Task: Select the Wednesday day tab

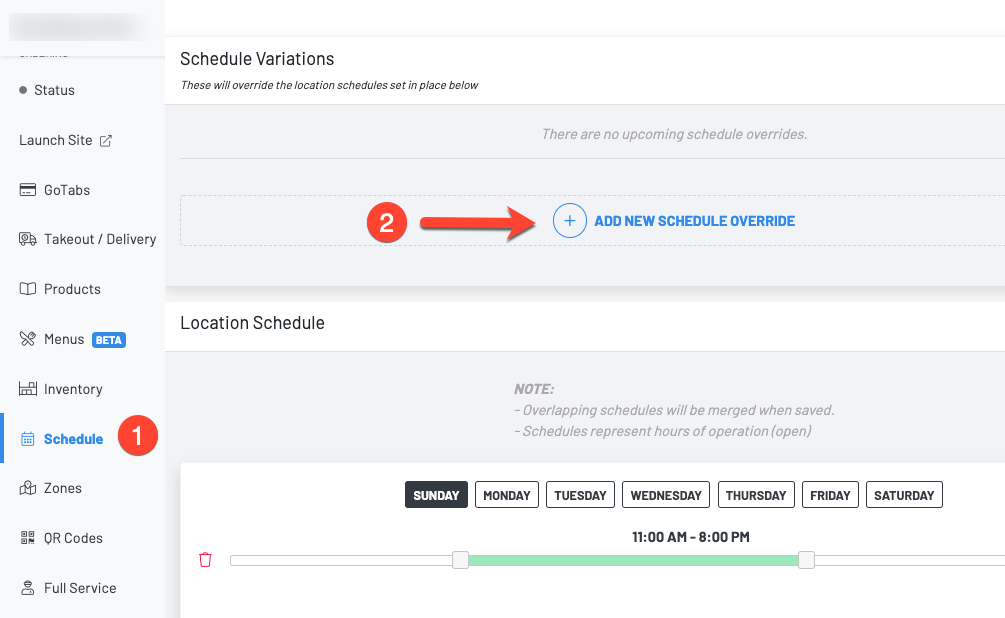Action: pyautogui.click(x=665, y=494)
